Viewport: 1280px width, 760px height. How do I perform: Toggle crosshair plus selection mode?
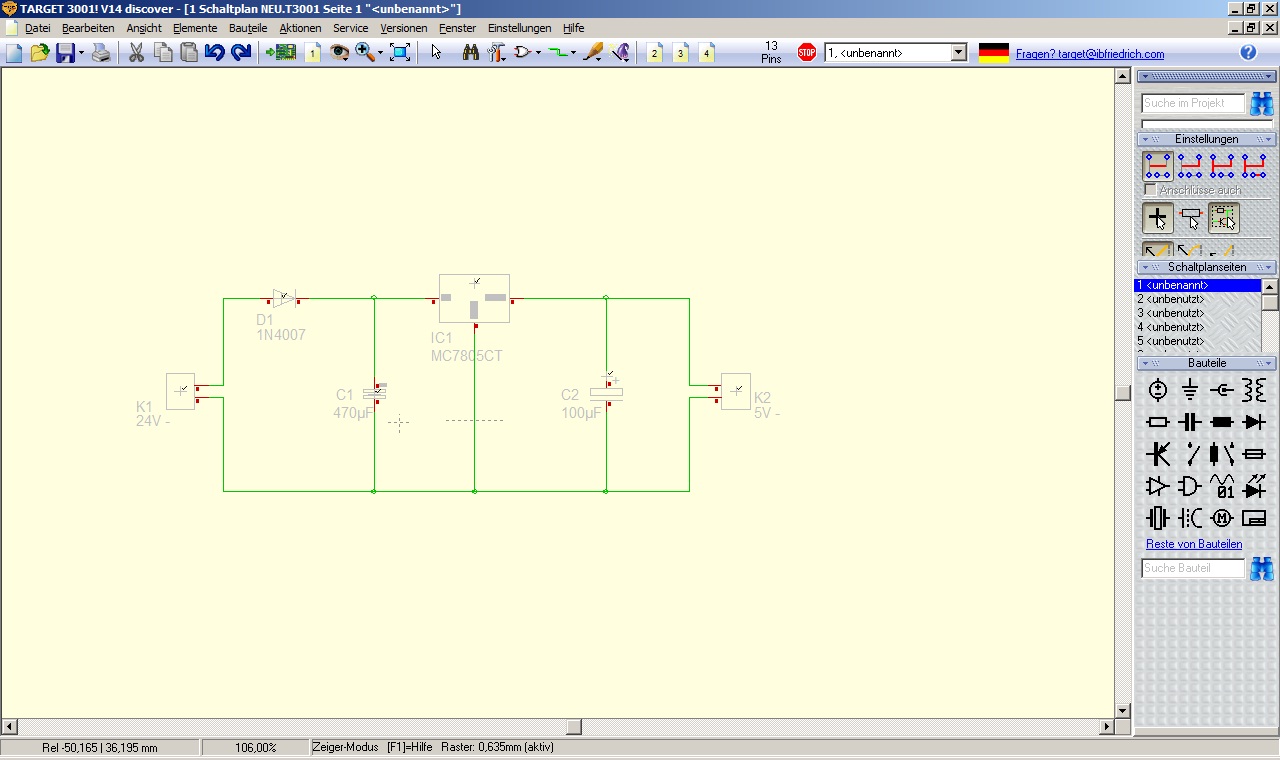point(1158,217)
